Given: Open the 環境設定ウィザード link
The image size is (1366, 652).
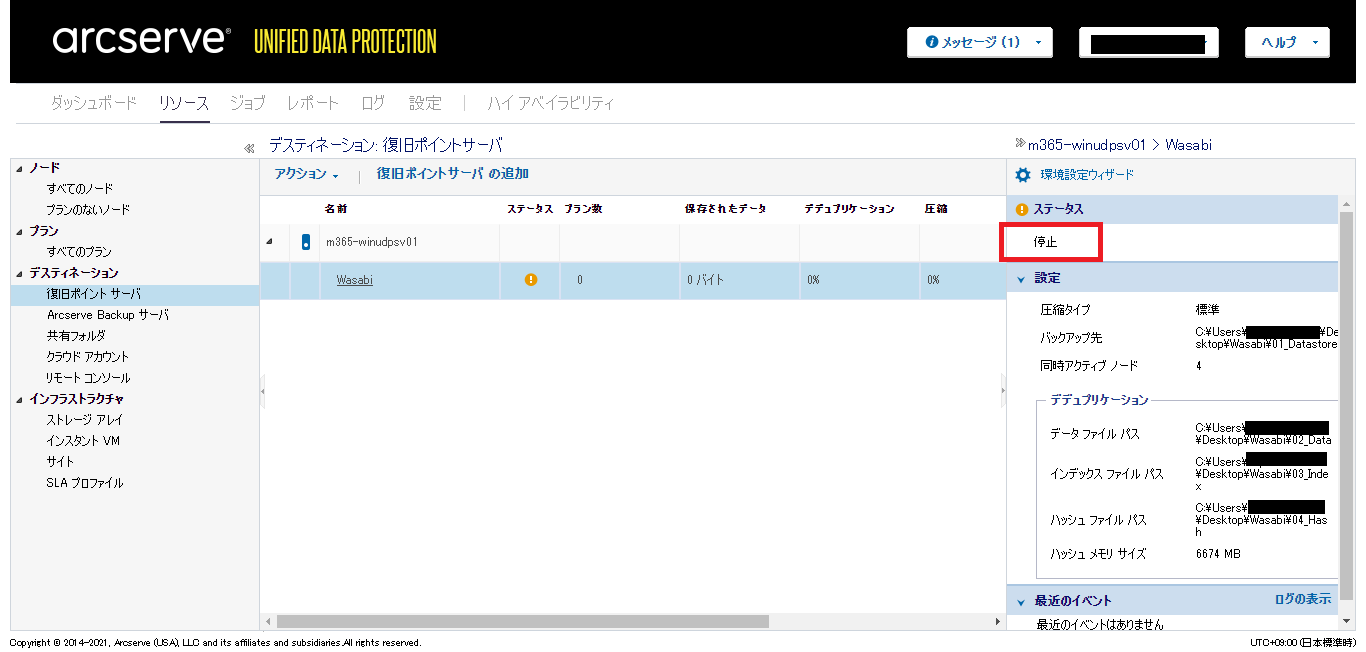Looking at the screenshot, I should [x=1087, y=175].
